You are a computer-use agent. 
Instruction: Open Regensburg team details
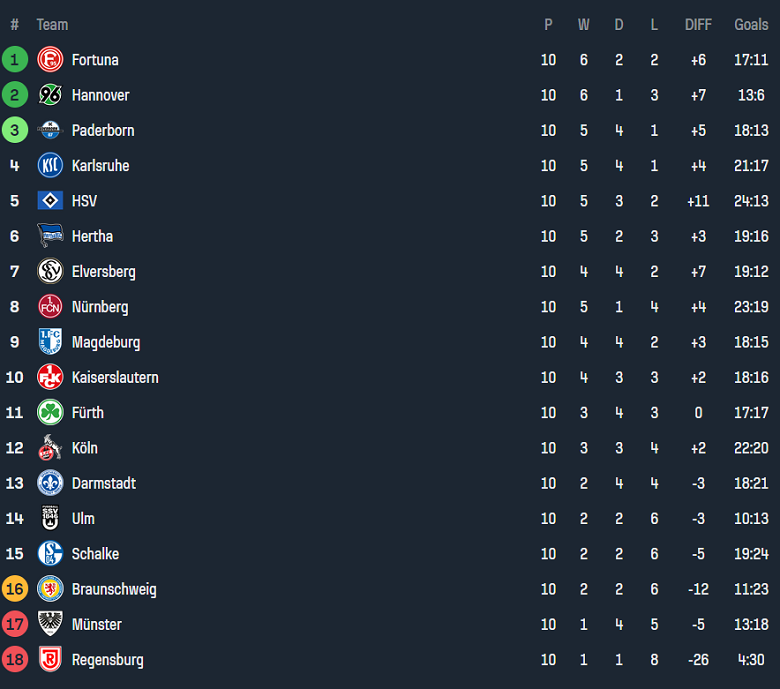tap(108, 660)
